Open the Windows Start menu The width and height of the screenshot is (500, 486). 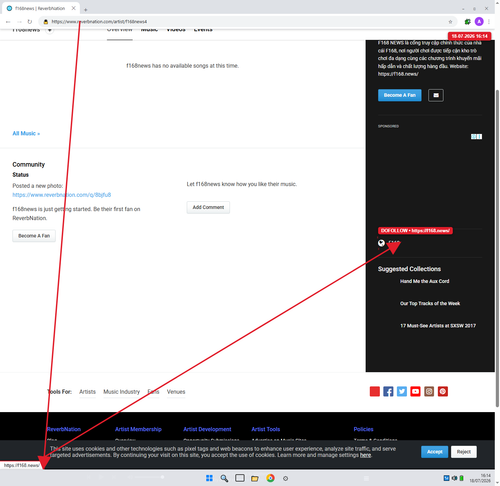[x=209, y=478]
